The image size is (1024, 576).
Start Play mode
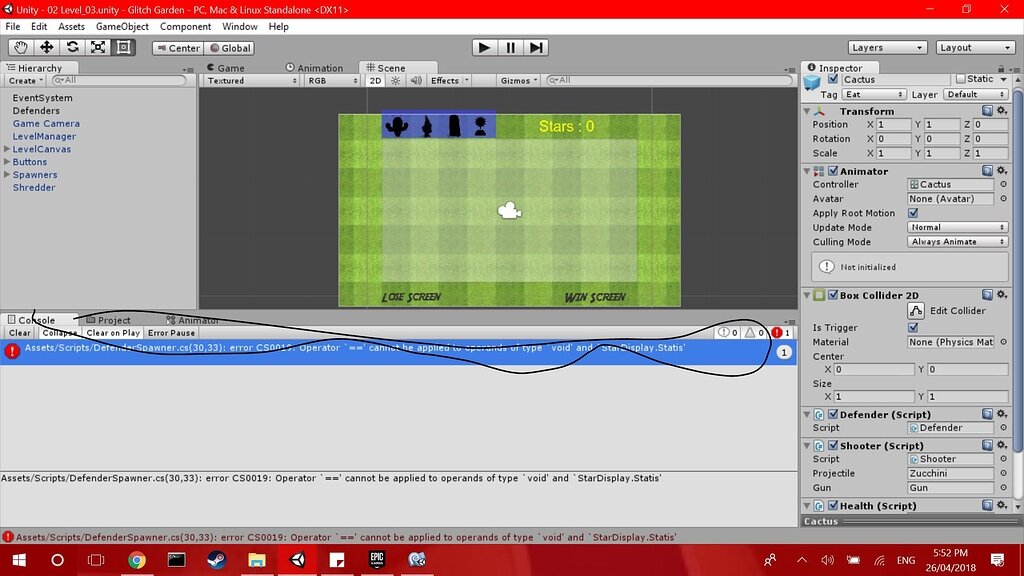coord(484,48)
